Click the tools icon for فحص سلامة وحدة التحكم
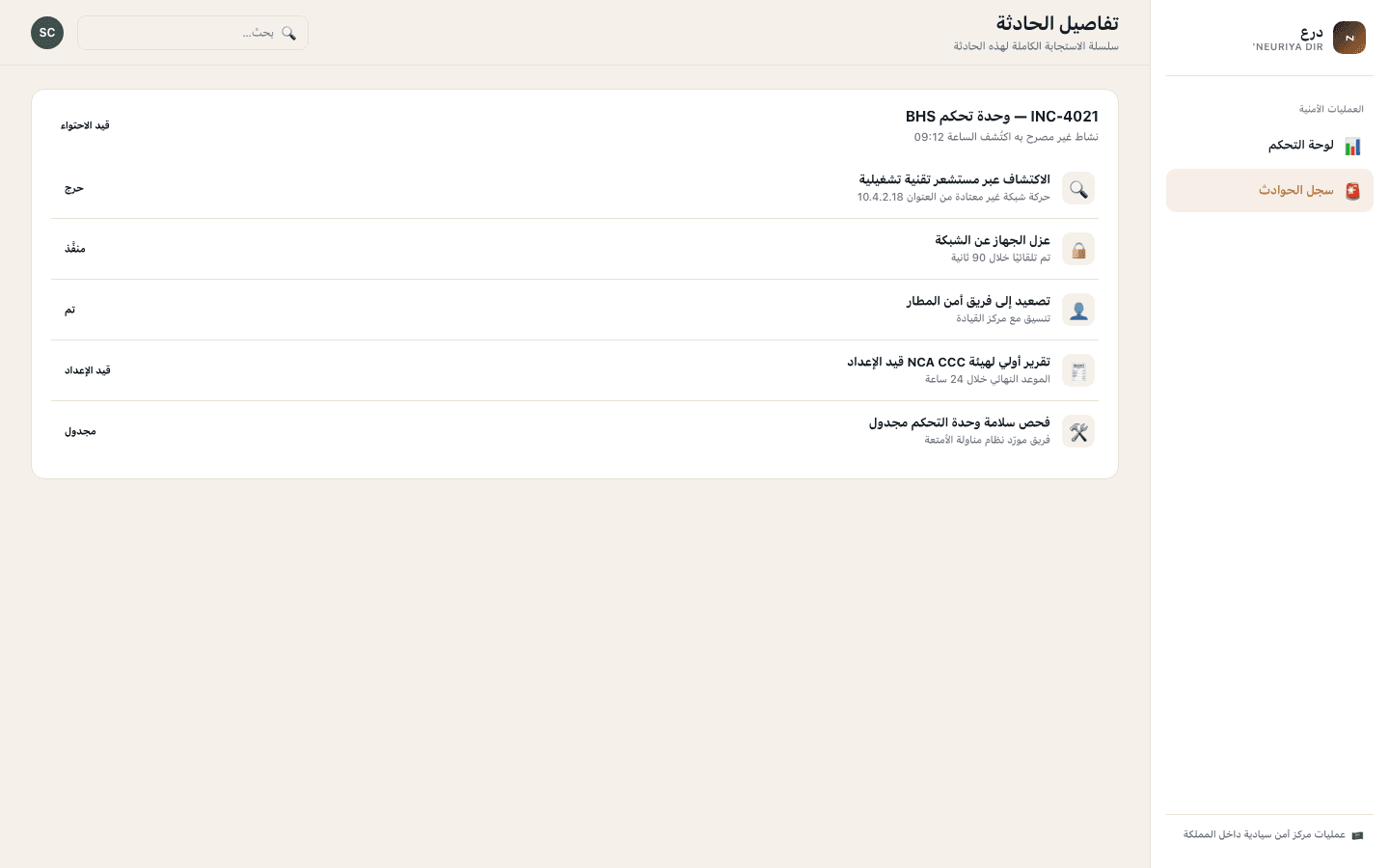 point(1078,431)
